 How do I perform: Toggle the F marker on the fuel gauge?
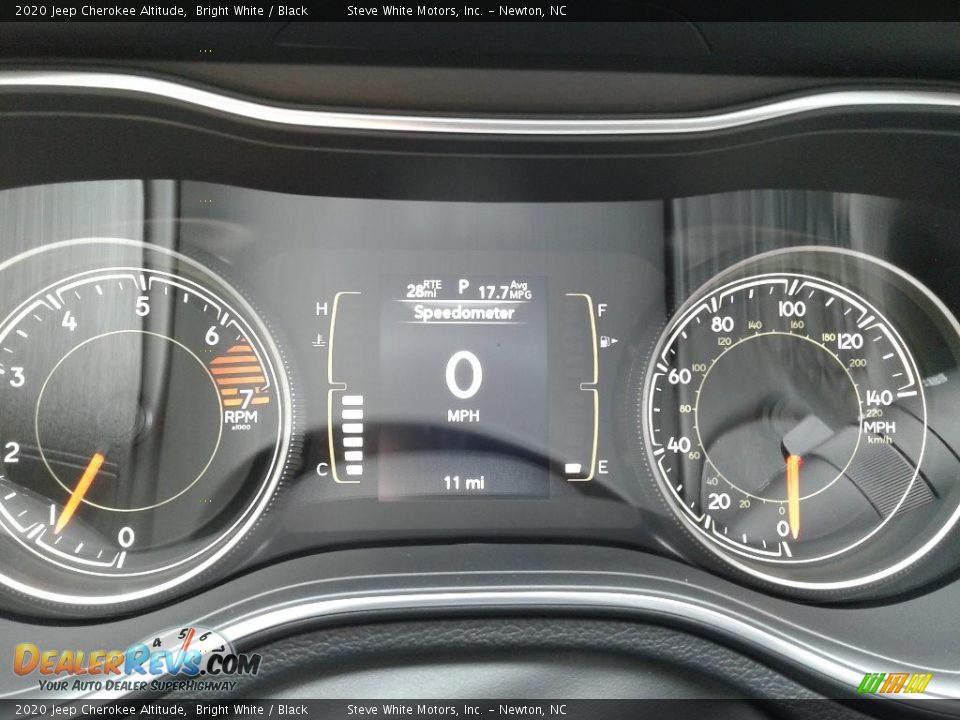pyautogui.click(x=600, y=310)
